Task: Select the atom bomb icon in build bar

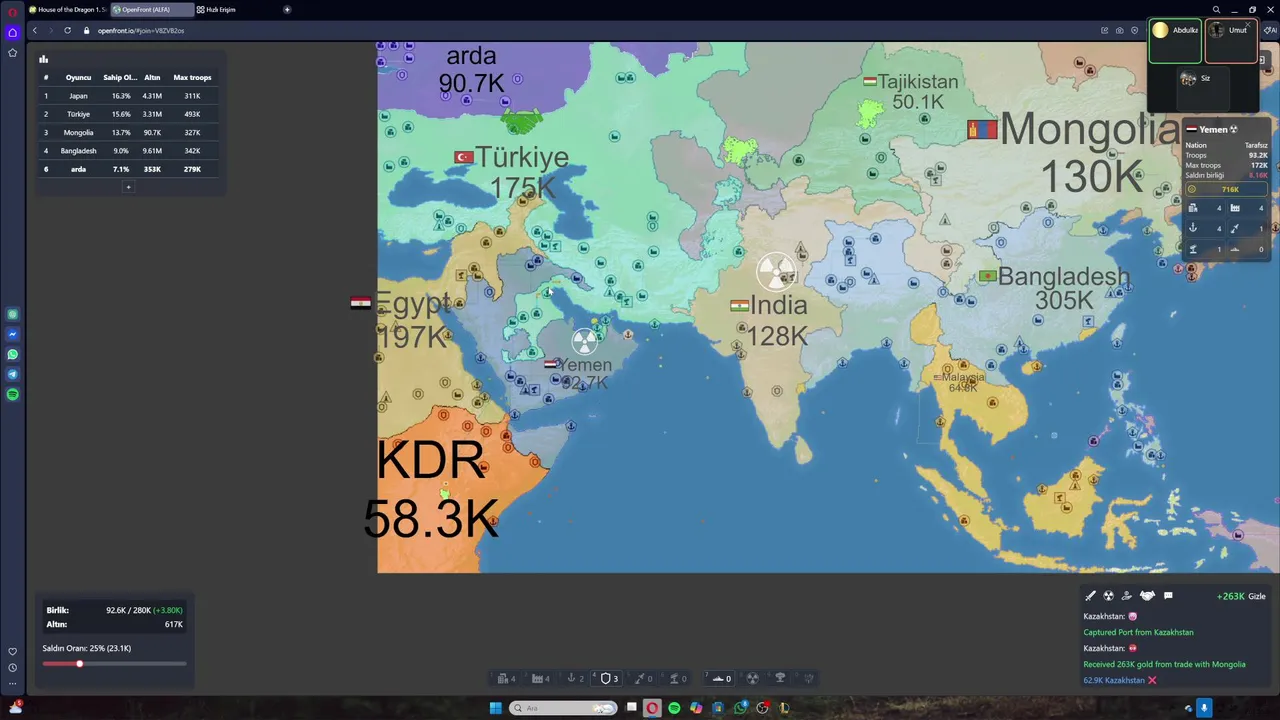Action: 753,678
